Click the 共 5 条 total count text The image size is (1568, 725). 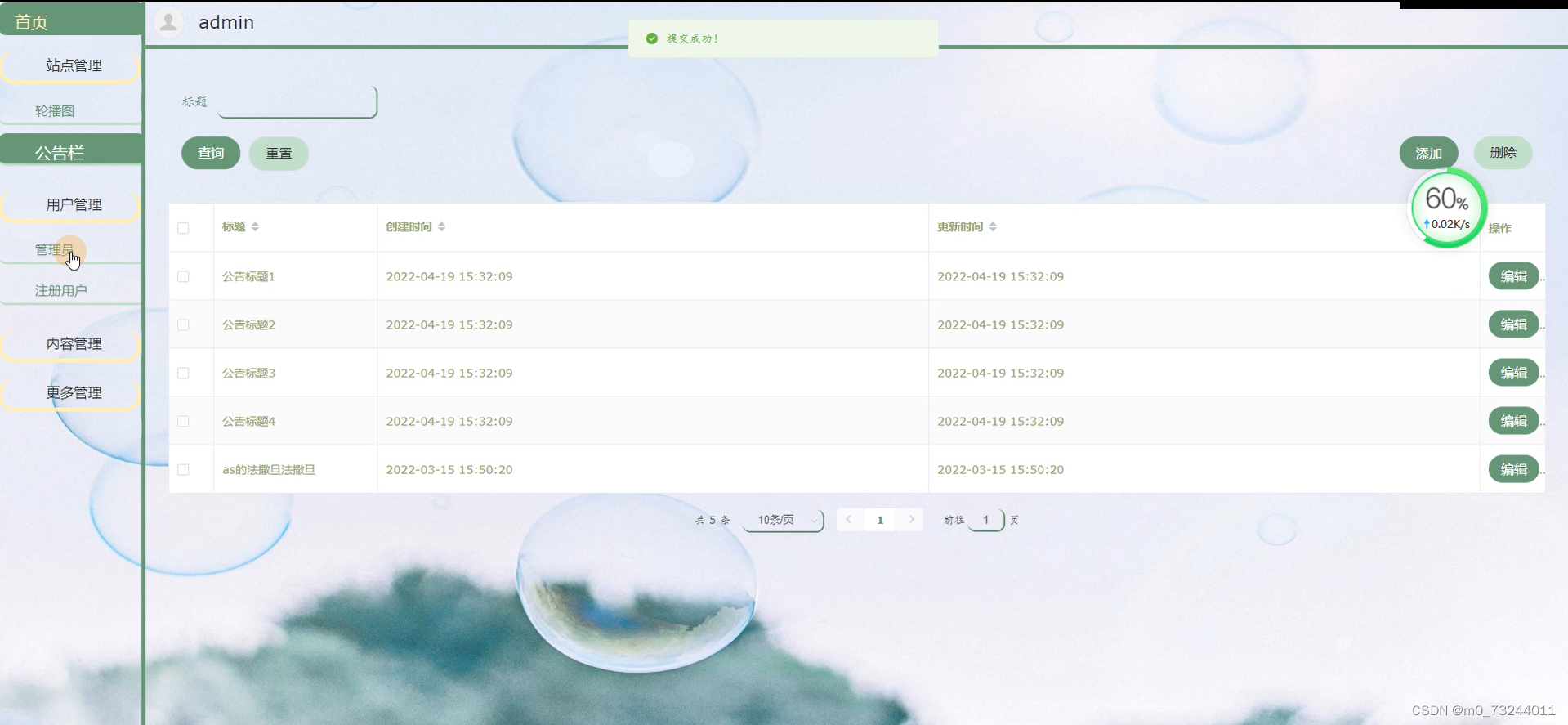click(x=713, y=520)
